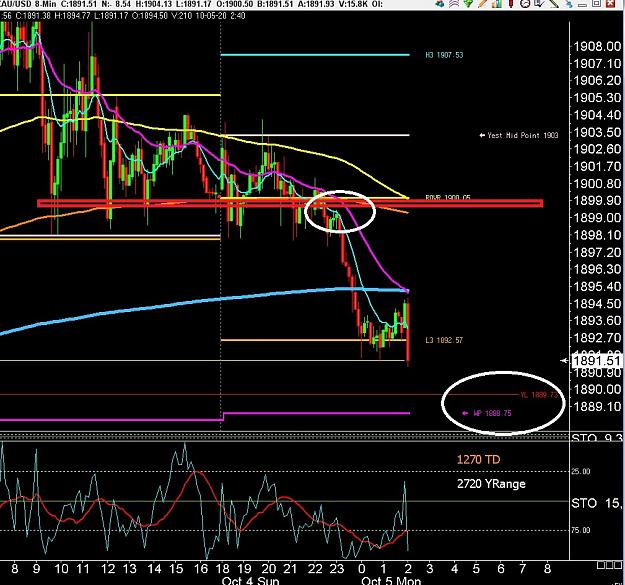Click the curved wave lines icon
This screenshot has height=585, width=625.
(454, 4)
